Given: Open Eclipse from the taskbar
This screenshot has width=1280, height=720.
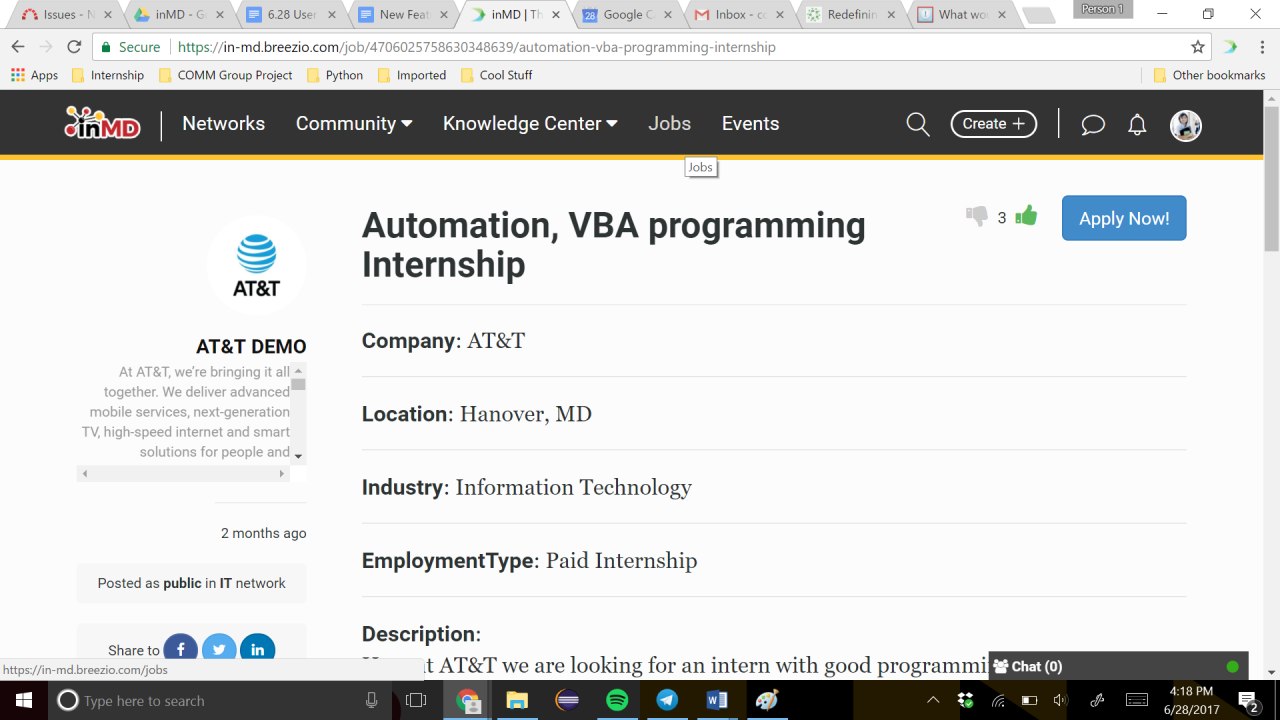Looking at the screenshot, I should tap(567, 700).
